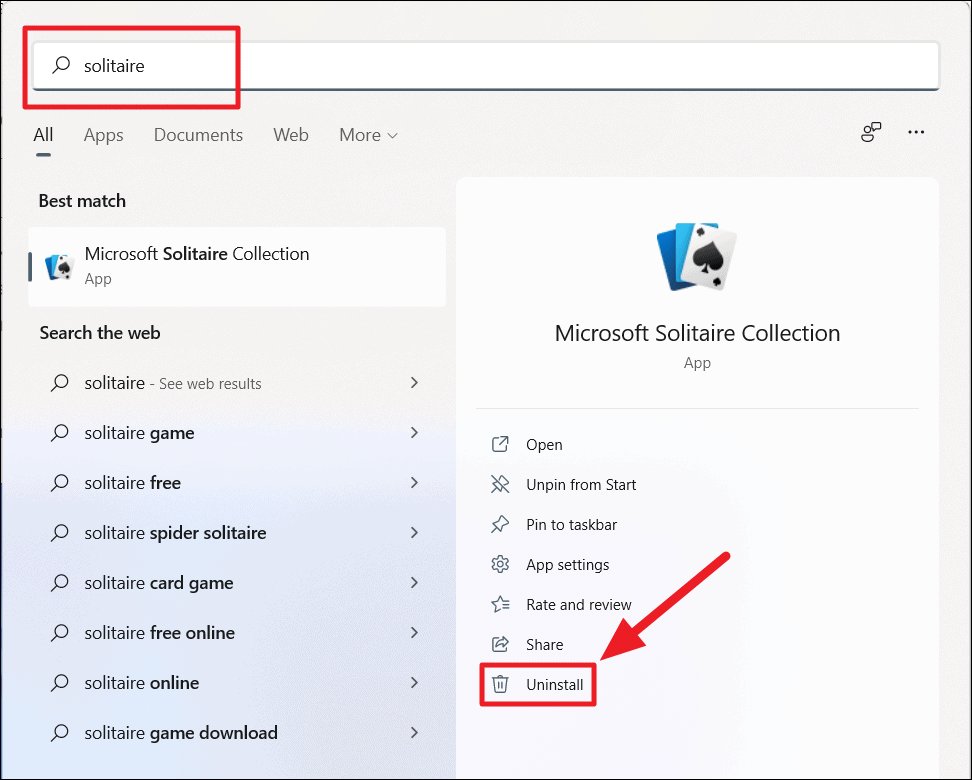Viewport: 972px width, 780px height.
Task: Select the Rate and review icon
Action: click(x=500, y=604)
